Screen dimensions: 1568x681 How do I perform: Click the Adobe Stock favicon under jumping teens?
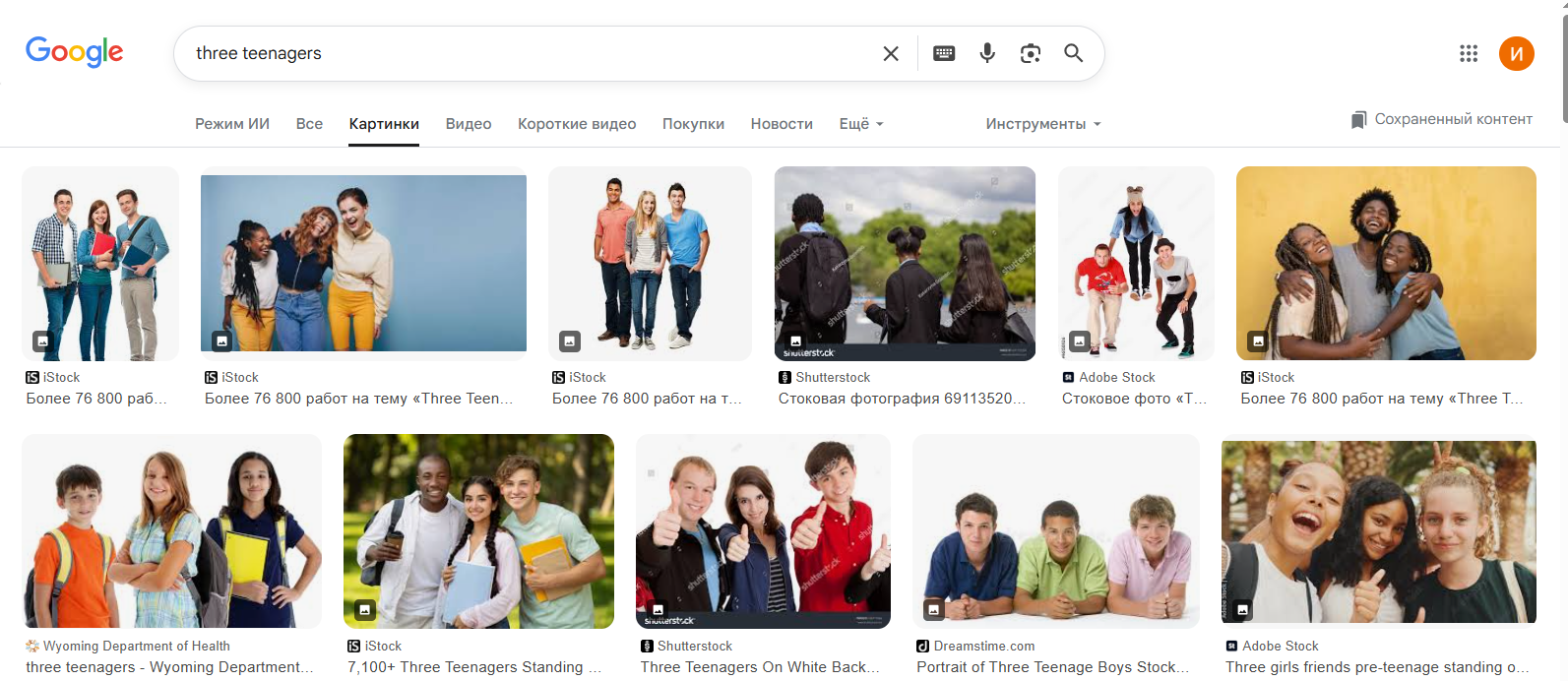tap(1068, 378)
